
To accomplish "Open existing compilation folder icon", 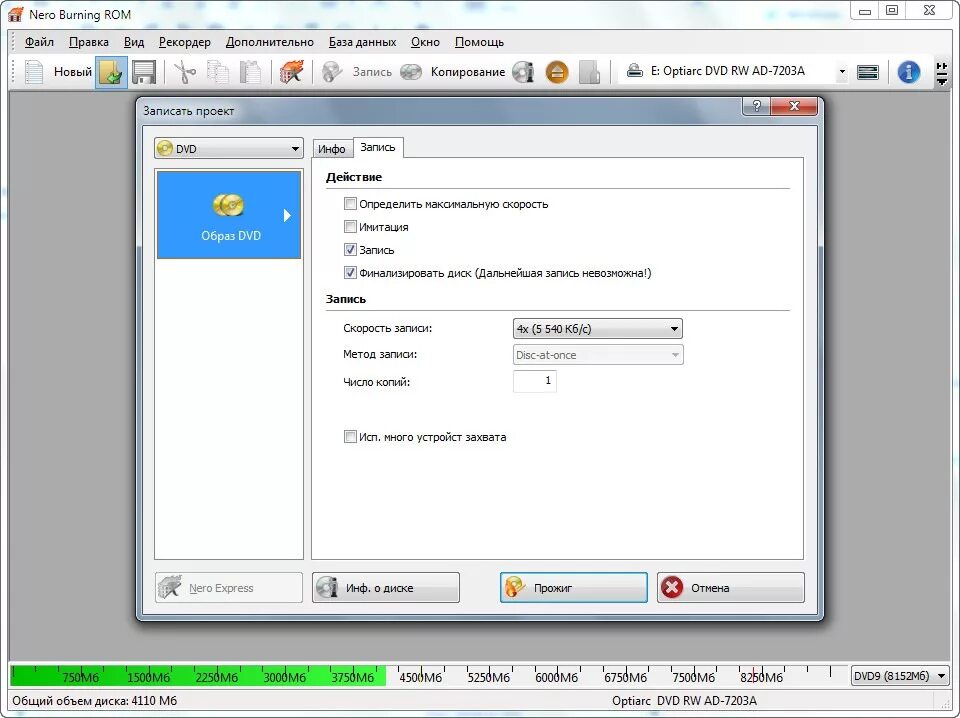I will tap(111, 72).
